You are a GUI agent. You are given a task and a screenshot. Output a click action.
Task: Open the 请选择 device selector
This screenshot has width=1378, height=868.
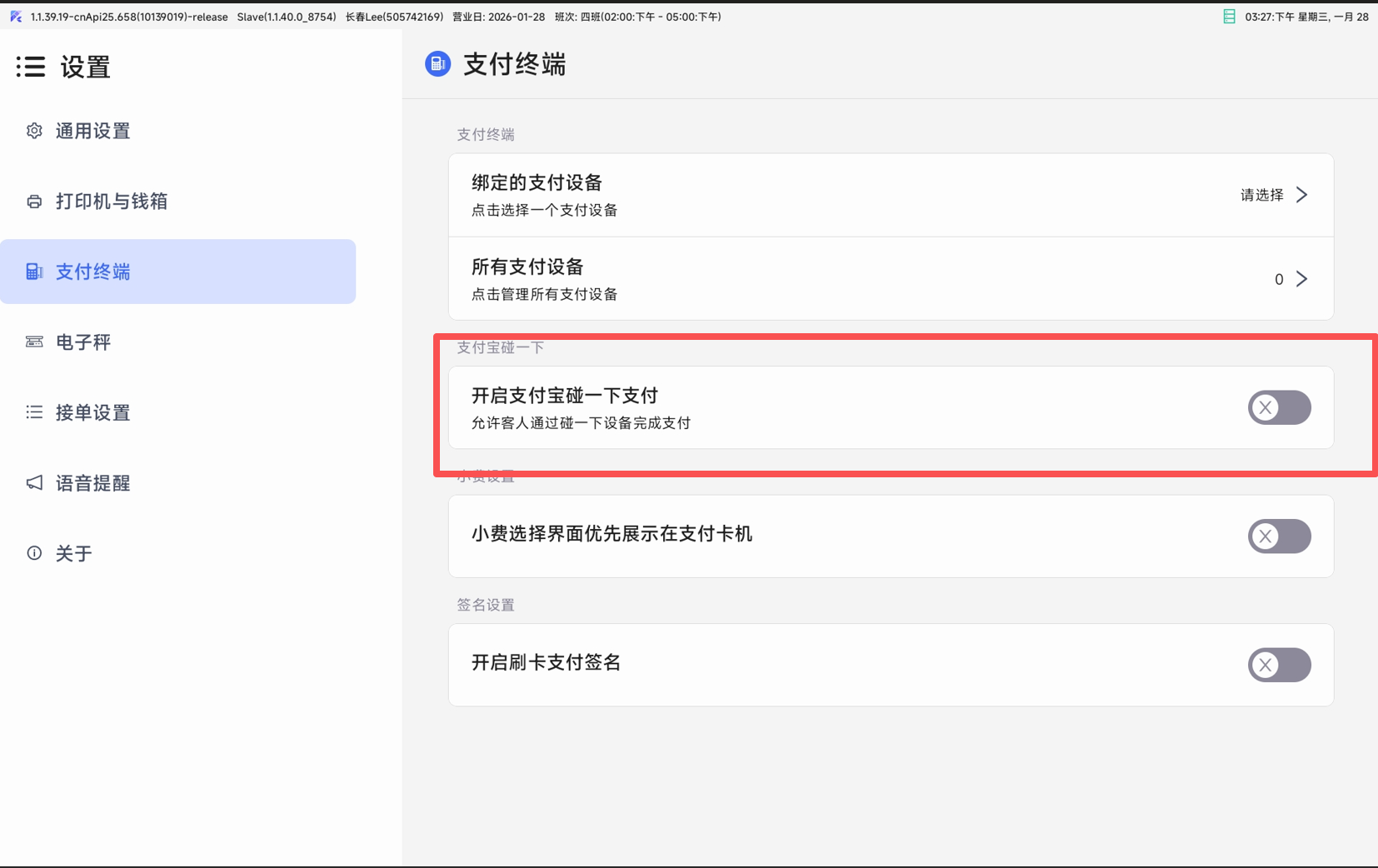click(x=1261, y=195)
